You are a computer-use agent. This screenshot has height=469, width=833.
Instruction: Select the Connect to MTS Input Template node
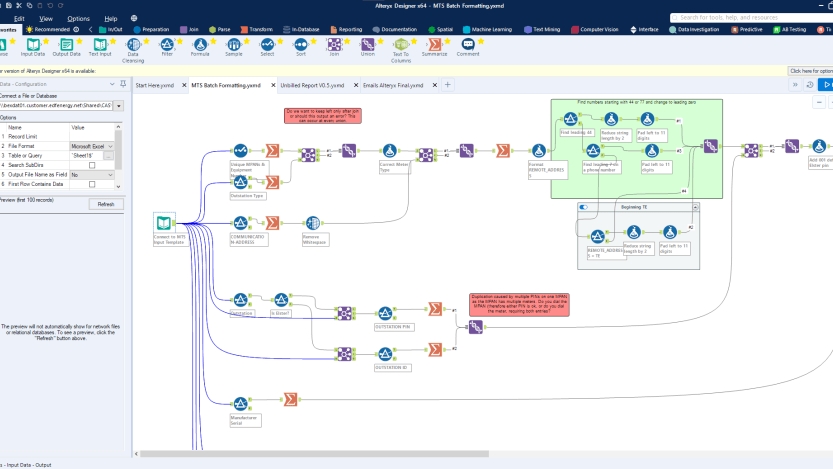(165, 223)
